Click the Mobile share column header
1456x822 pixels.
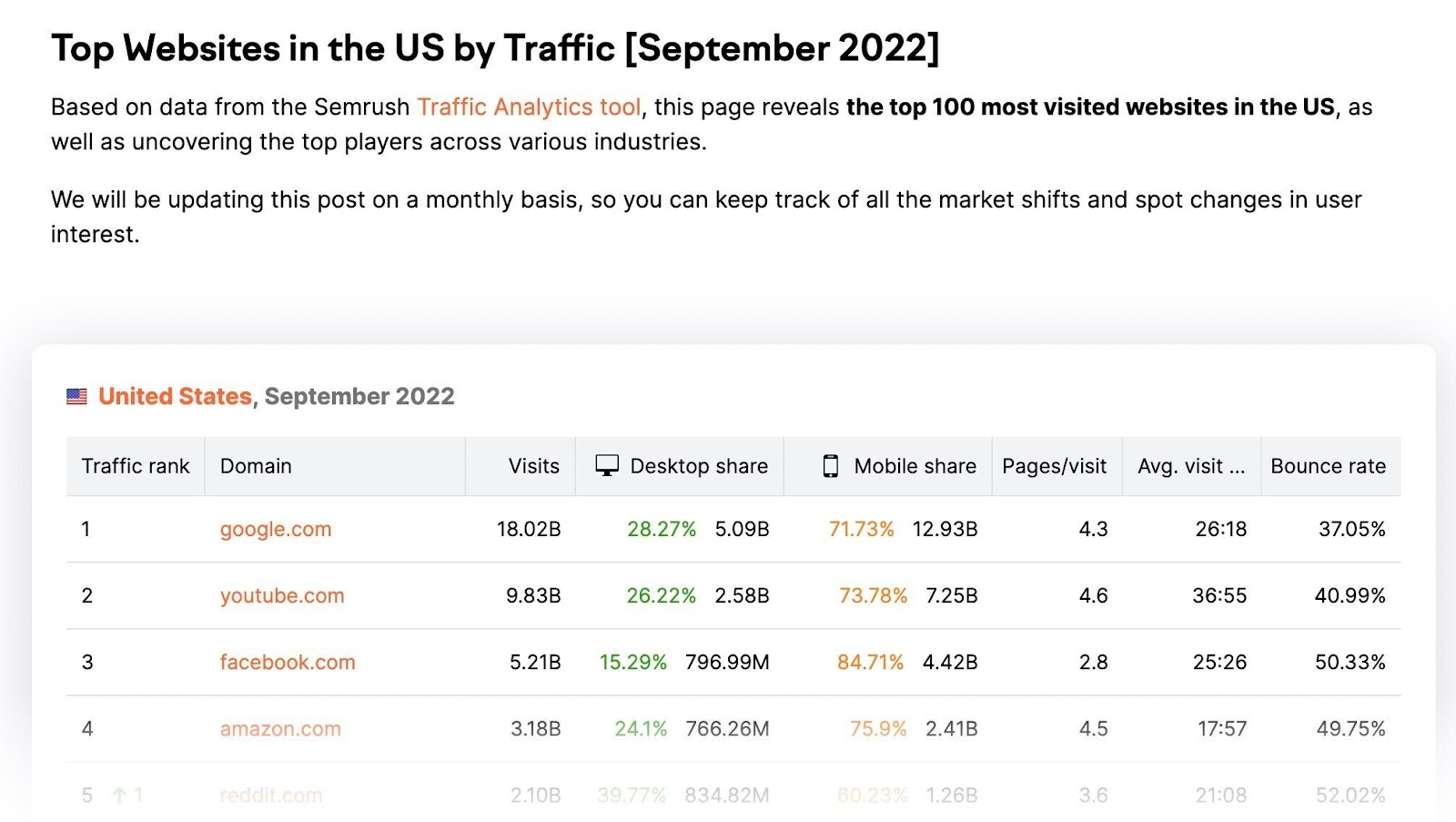tap(888, 466)
